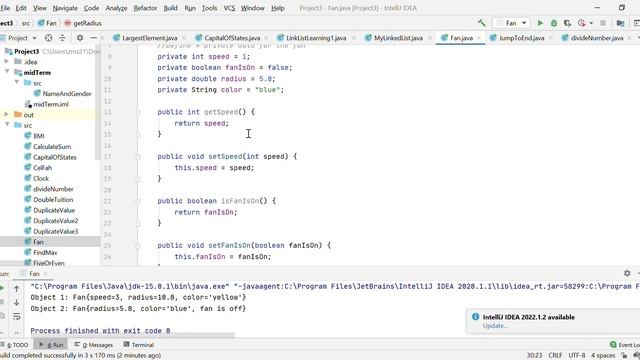Run the Fan configuration with green play button
Screen dimensions: 640x360
tap(540, 23)
